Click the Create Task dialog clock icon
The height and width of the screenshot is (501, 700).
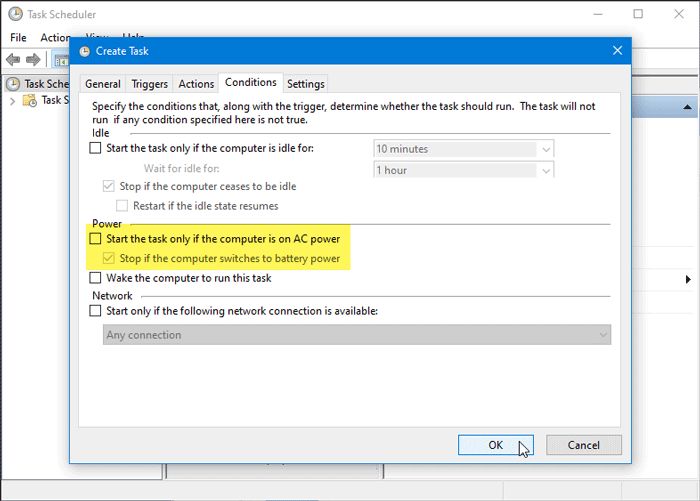[83, 50]
